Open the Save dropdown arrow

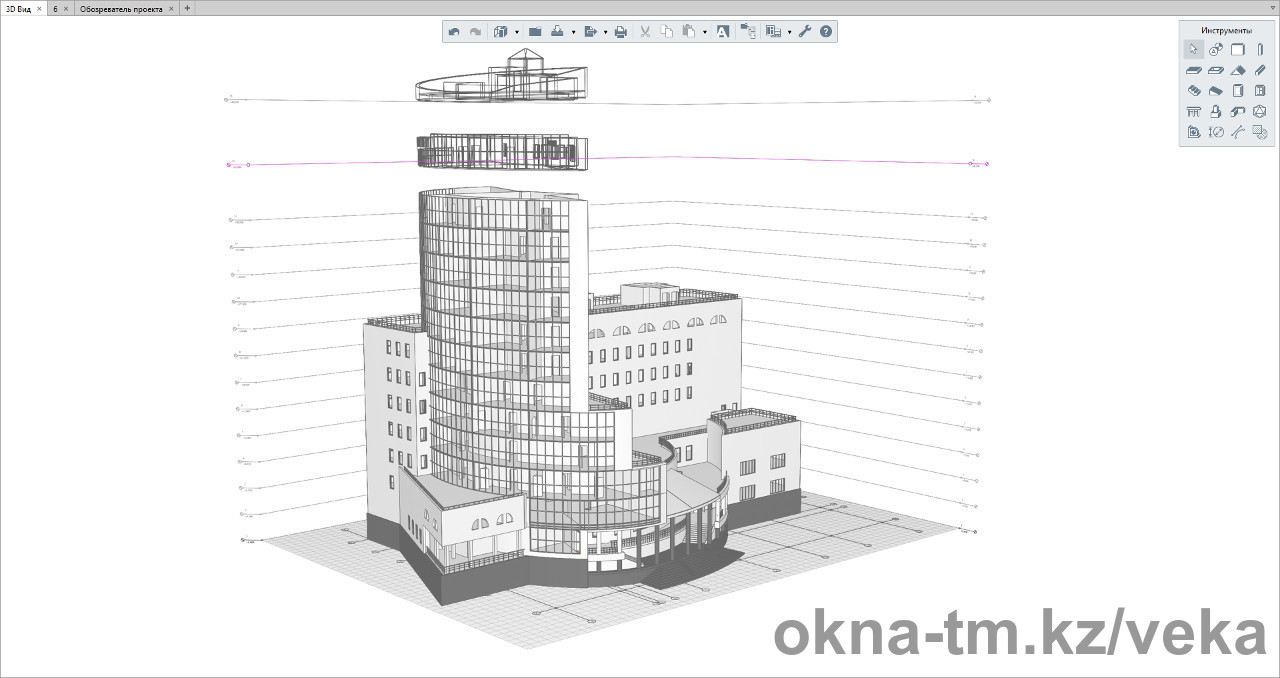(573, 31)
